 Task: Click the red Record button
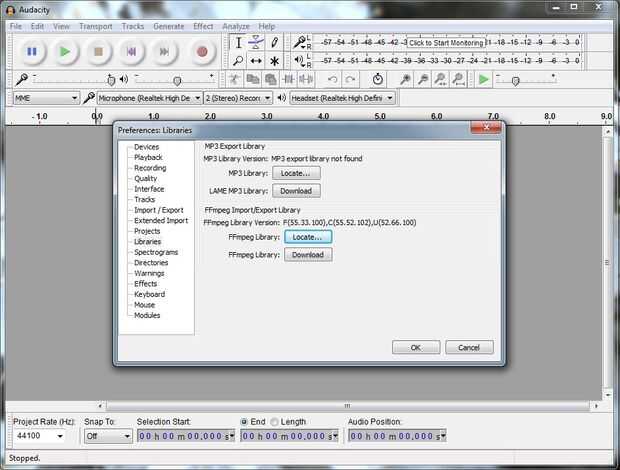click(202, 51)
